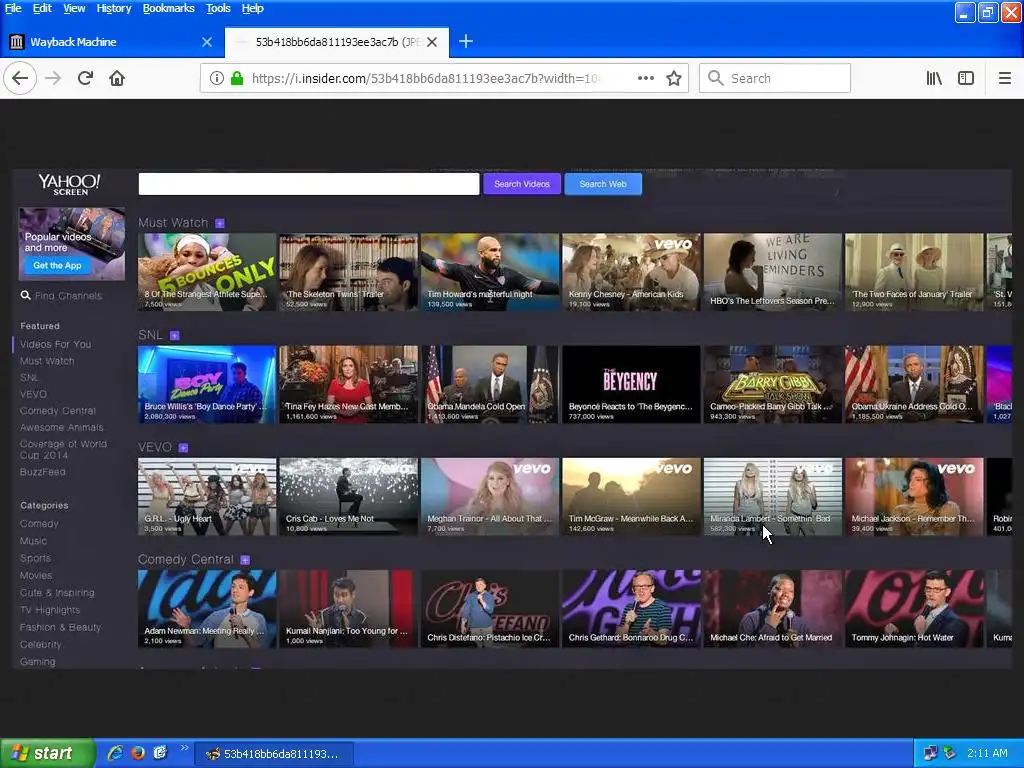Click the green padlock security icon
This screenshot has width=1024, height=768.
[x=237, y=78]
